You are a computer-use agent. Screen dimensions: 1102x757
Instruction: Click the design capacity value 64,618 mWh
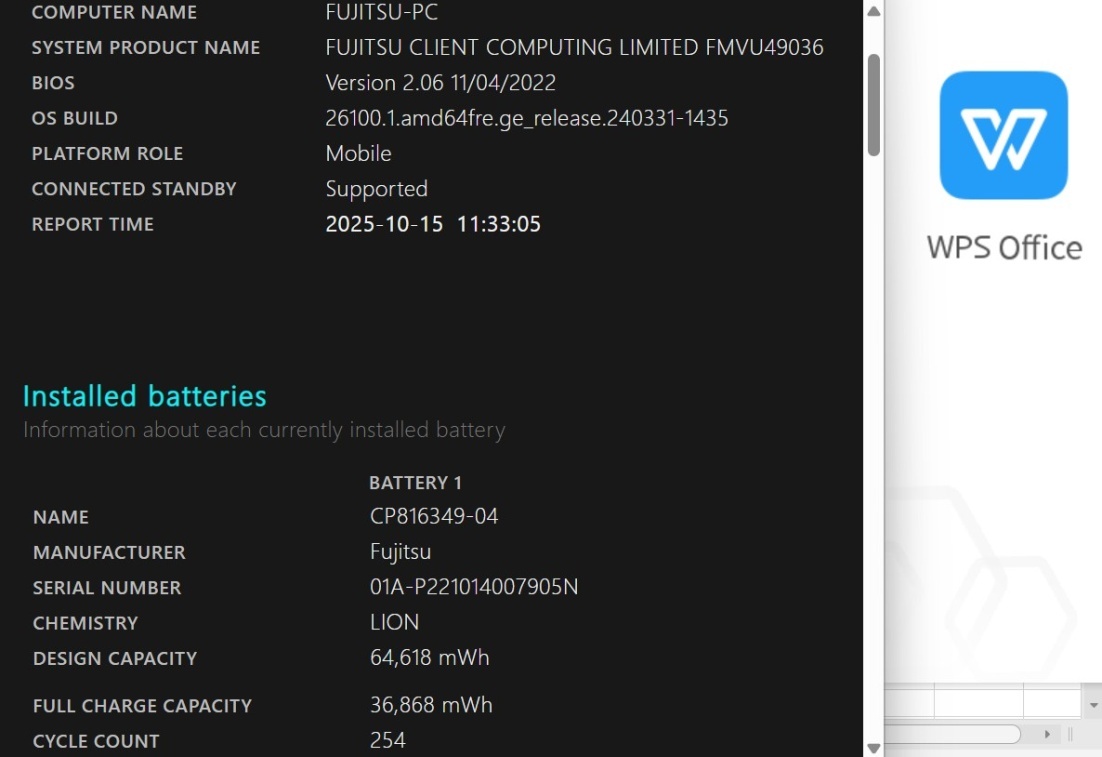(x=429, y=658)
